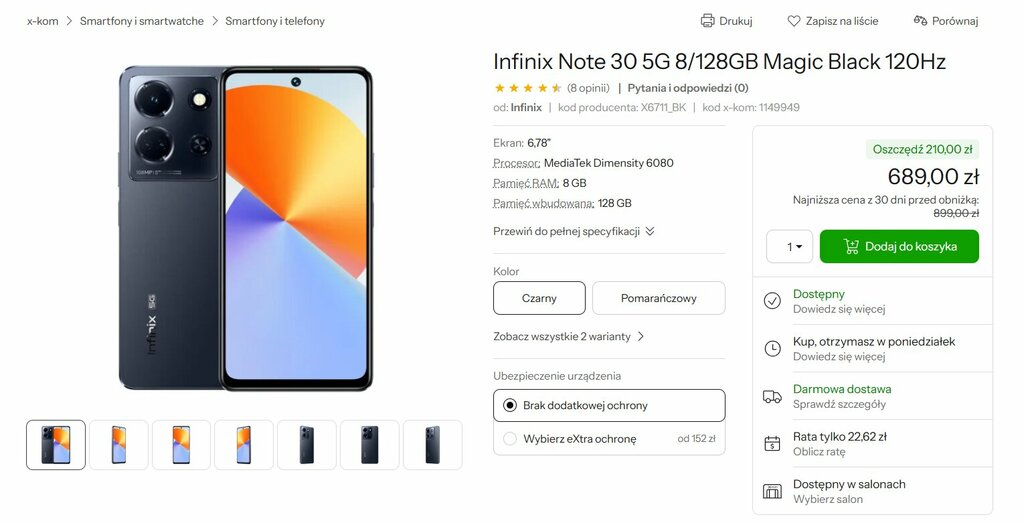Click the scales icon for Porównaj
The height and width of the screenshot is (525, 1024).
click(x=920, y=21)
